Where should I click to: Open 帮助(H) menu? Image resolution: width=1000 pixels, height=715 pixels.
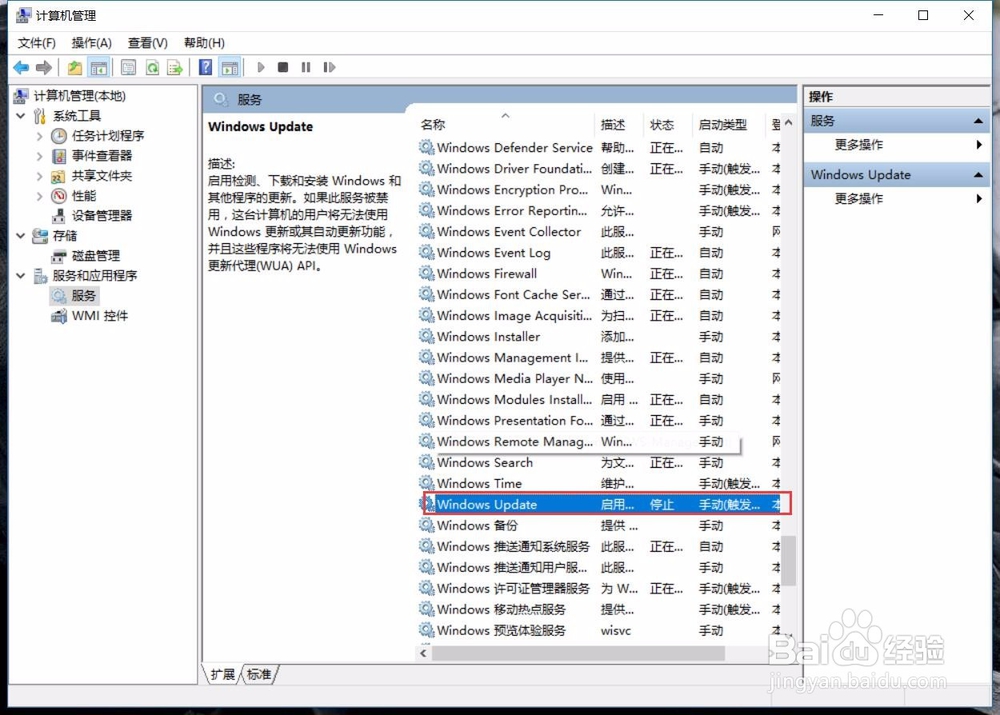click(x=204, y=43)
